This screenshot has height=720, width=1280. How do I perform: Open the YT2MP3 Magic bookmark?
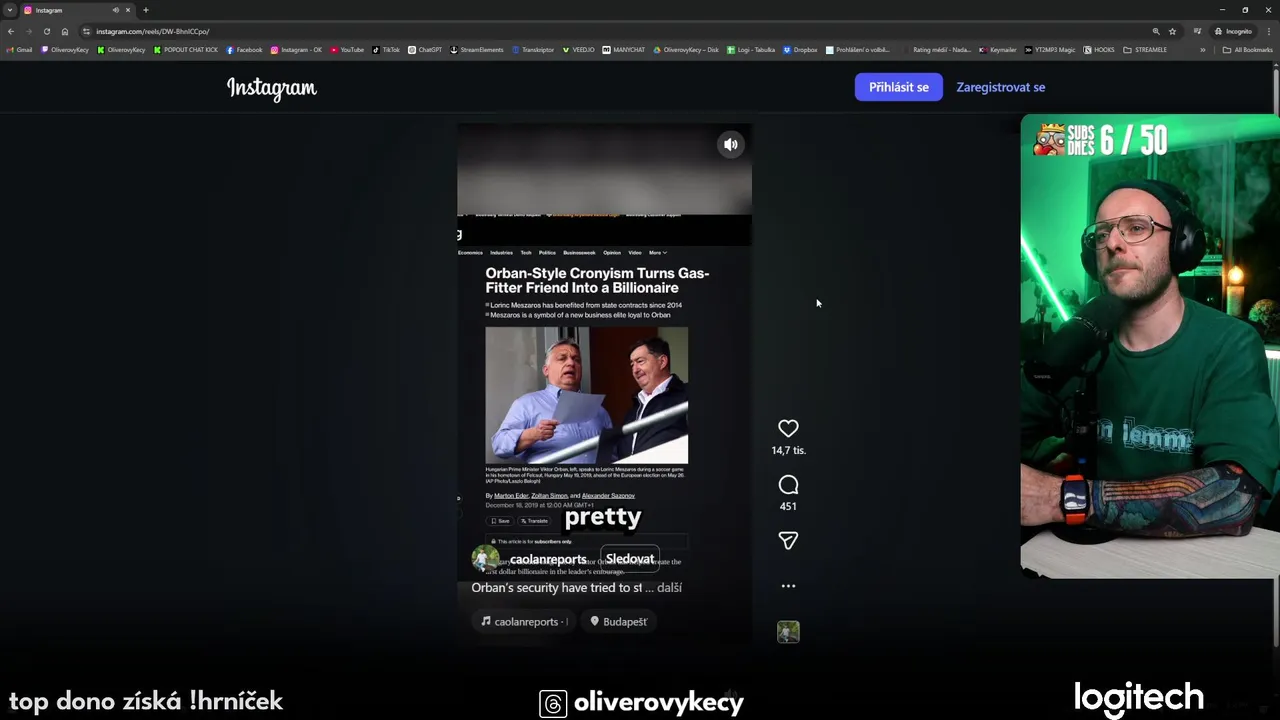(x=1050, y=50)
